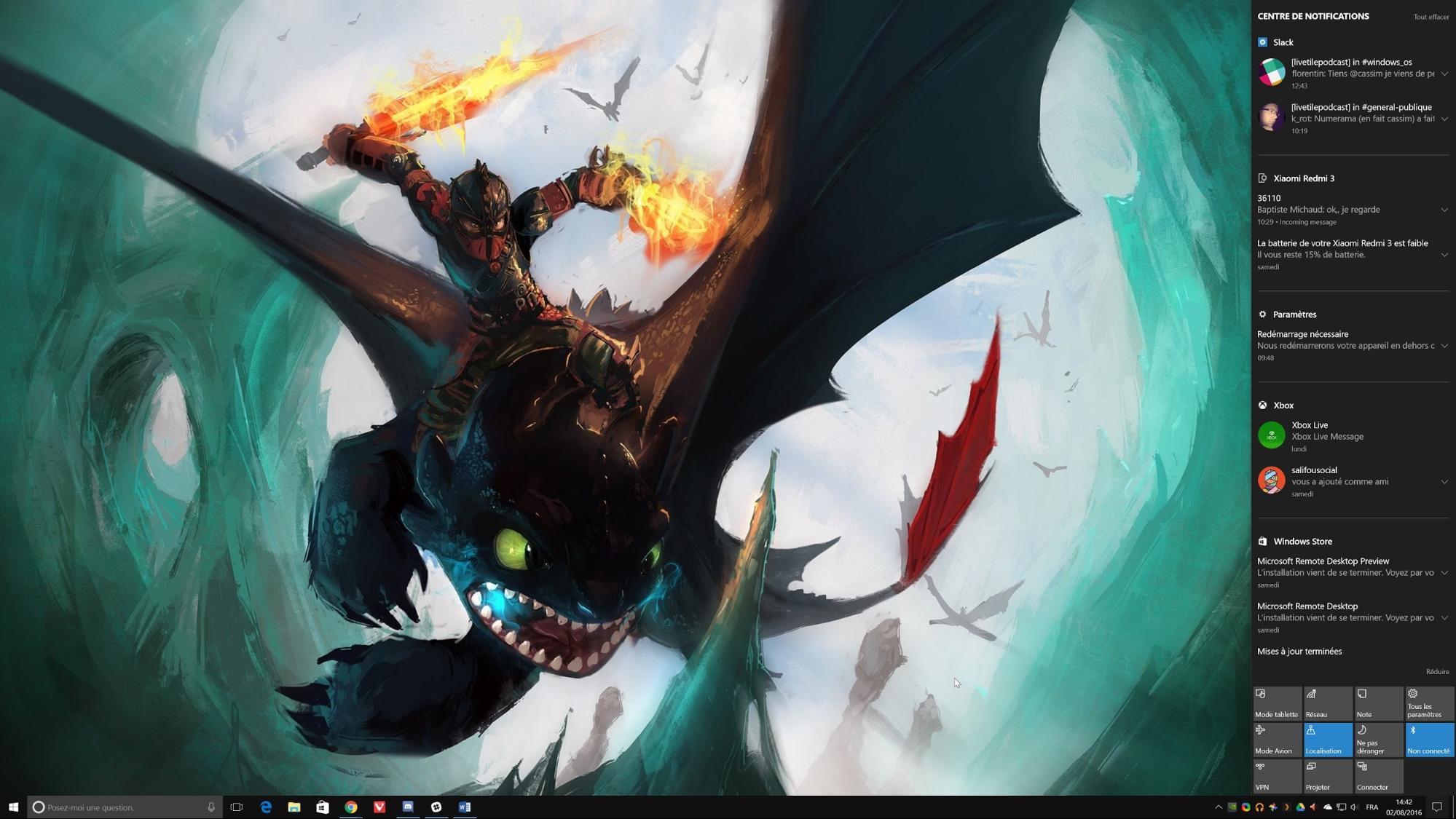This screenshot has height=819, width=1456.
Task: Expand the 36110 Baptiste Michaud message
Action: pyautogui.click(x=1444, y=210)
